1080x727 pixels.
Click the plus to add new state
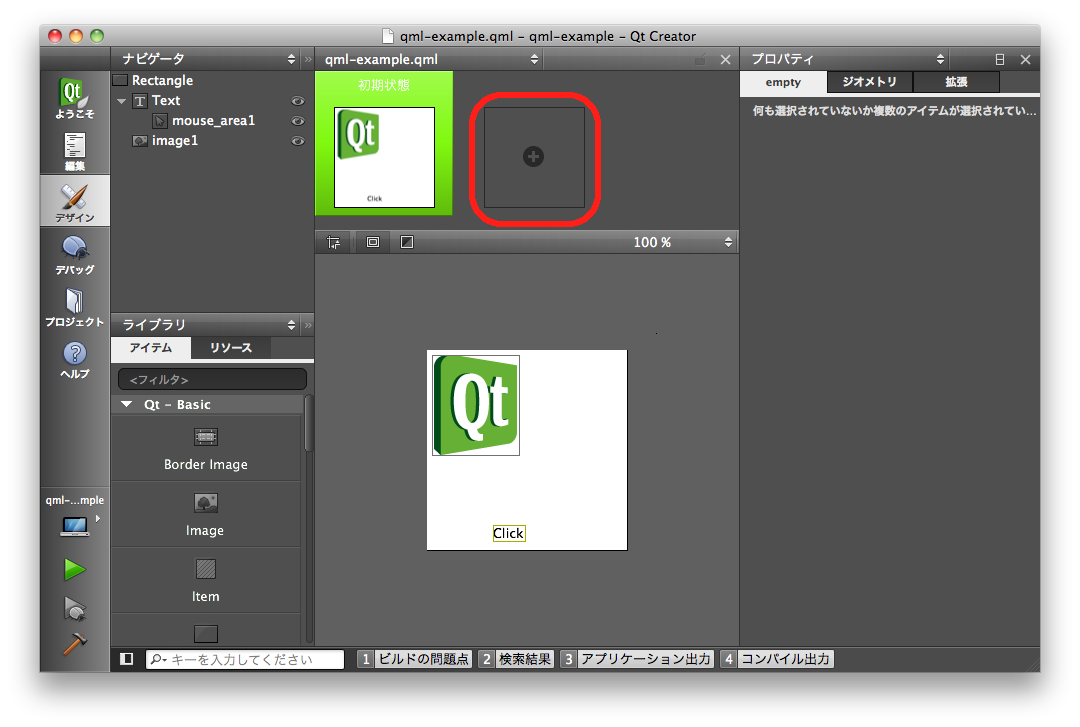pyautogui.click(x=534, y=157)
